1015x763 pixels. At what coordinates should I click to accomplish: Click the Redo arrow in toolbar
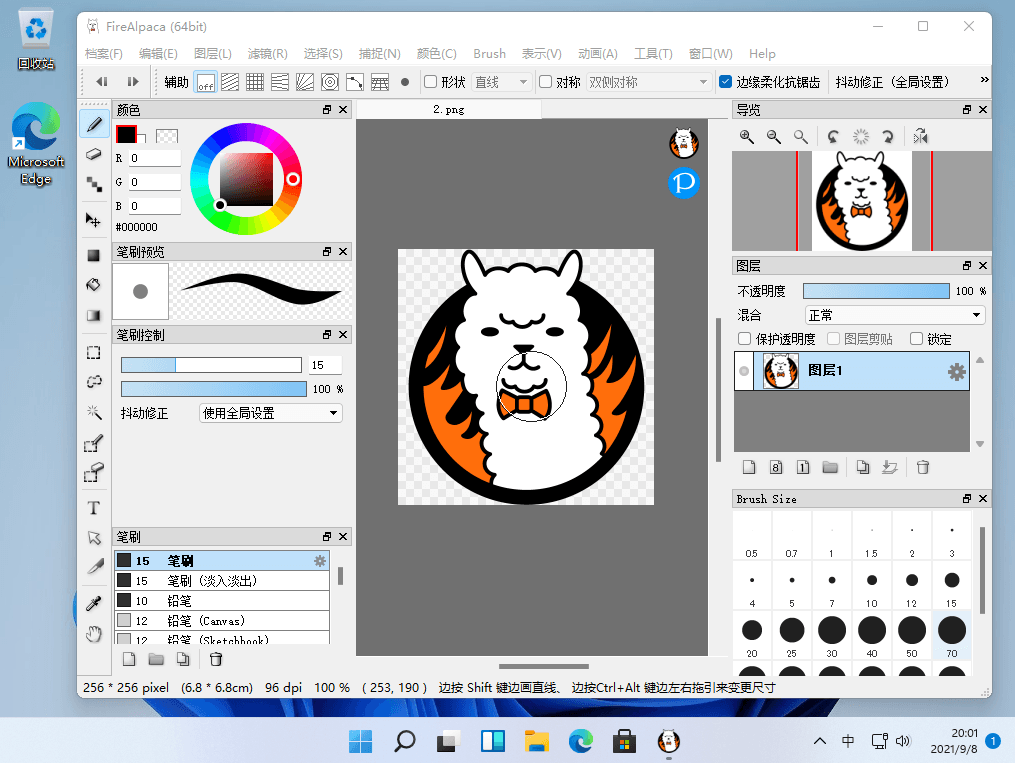click(133, 82)
